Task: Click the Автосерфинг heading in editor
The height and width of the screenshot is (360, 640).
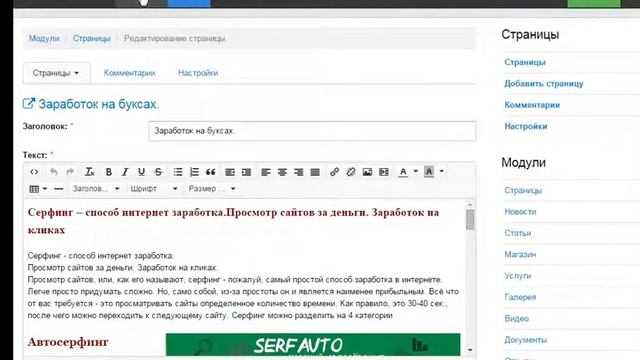Action: click(x=68, y=342)
